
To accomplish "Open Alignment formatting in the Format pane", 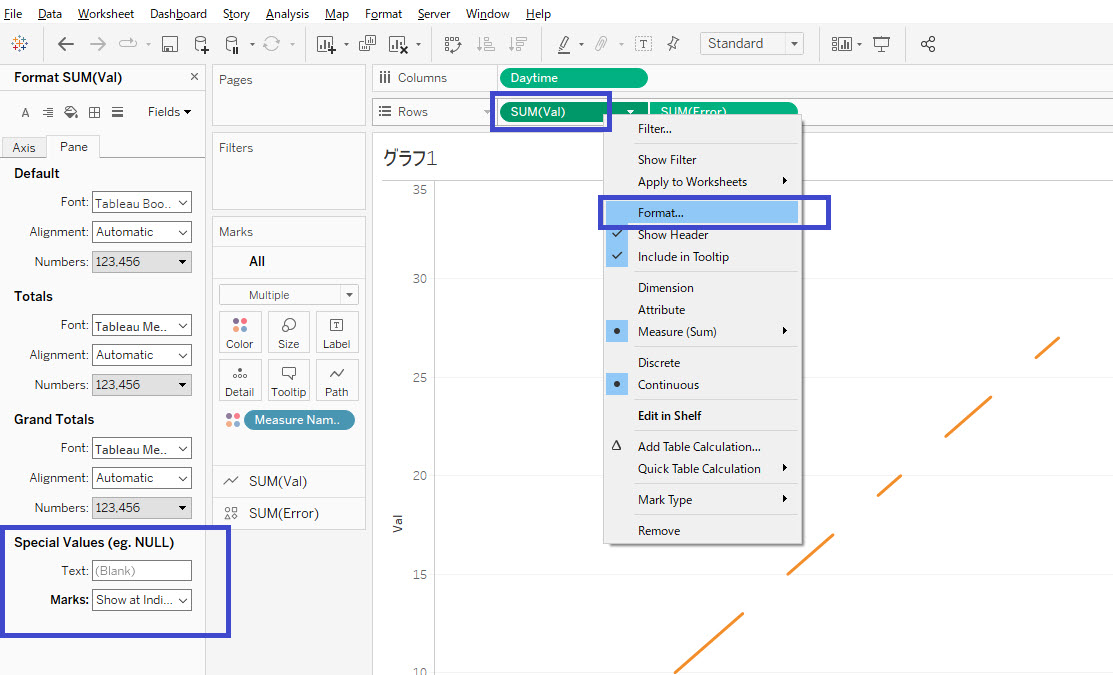I will tap(48, 112).
